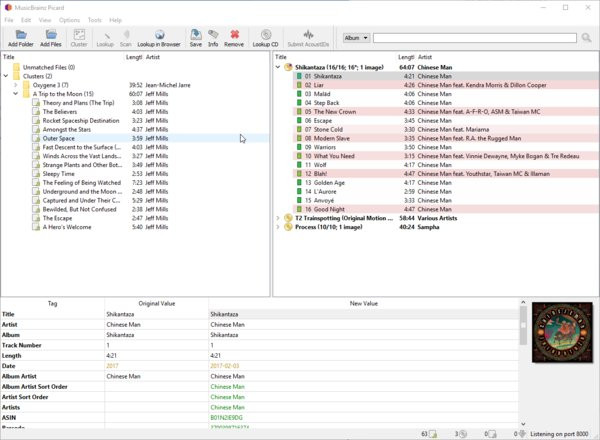This screenshot has width=600, height=440.
Task: Collapse the Shikantaza album
Action: 278,67
